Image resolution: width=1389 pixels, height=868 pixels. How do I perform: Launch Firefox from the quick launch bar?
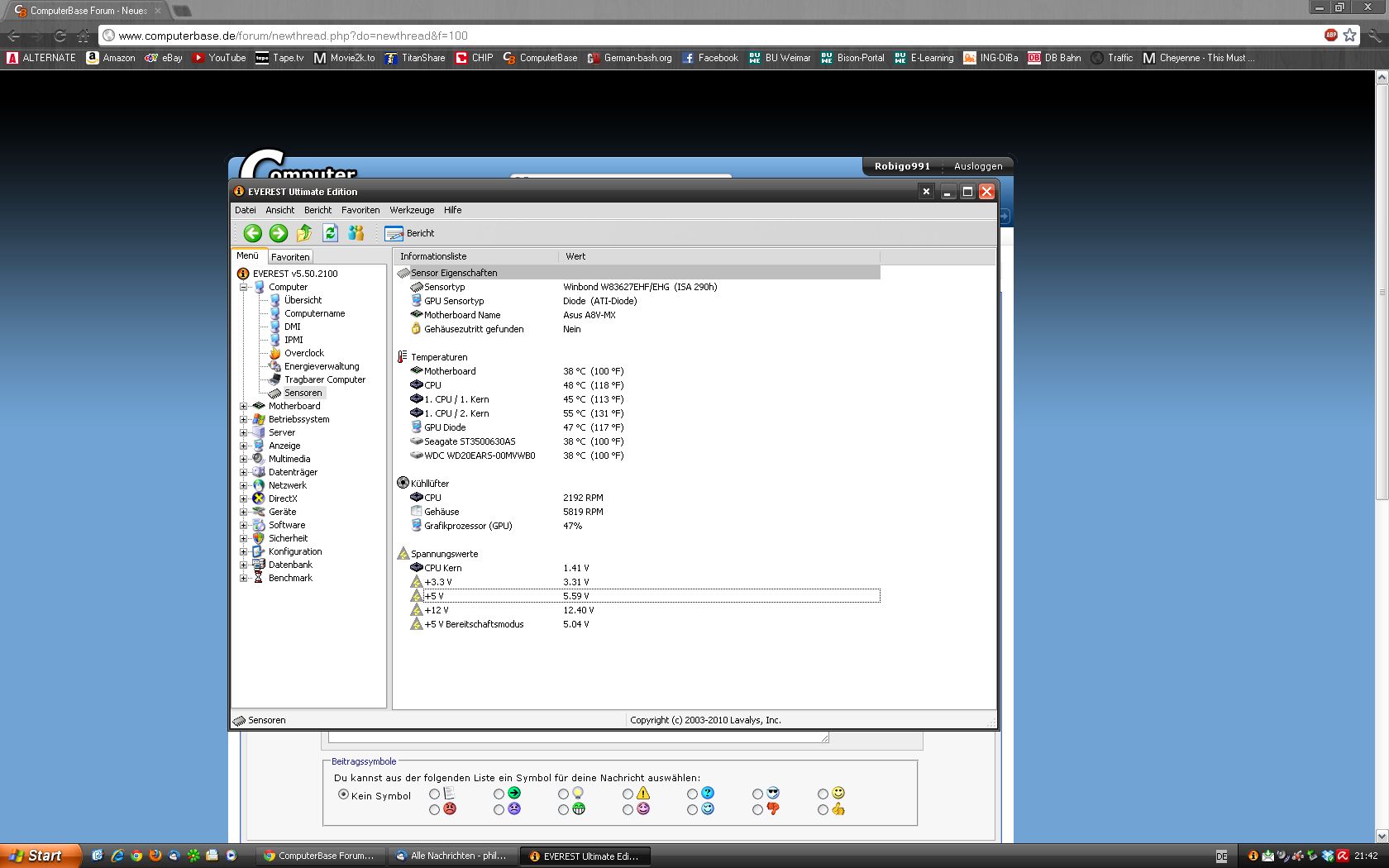click(155, 856)
